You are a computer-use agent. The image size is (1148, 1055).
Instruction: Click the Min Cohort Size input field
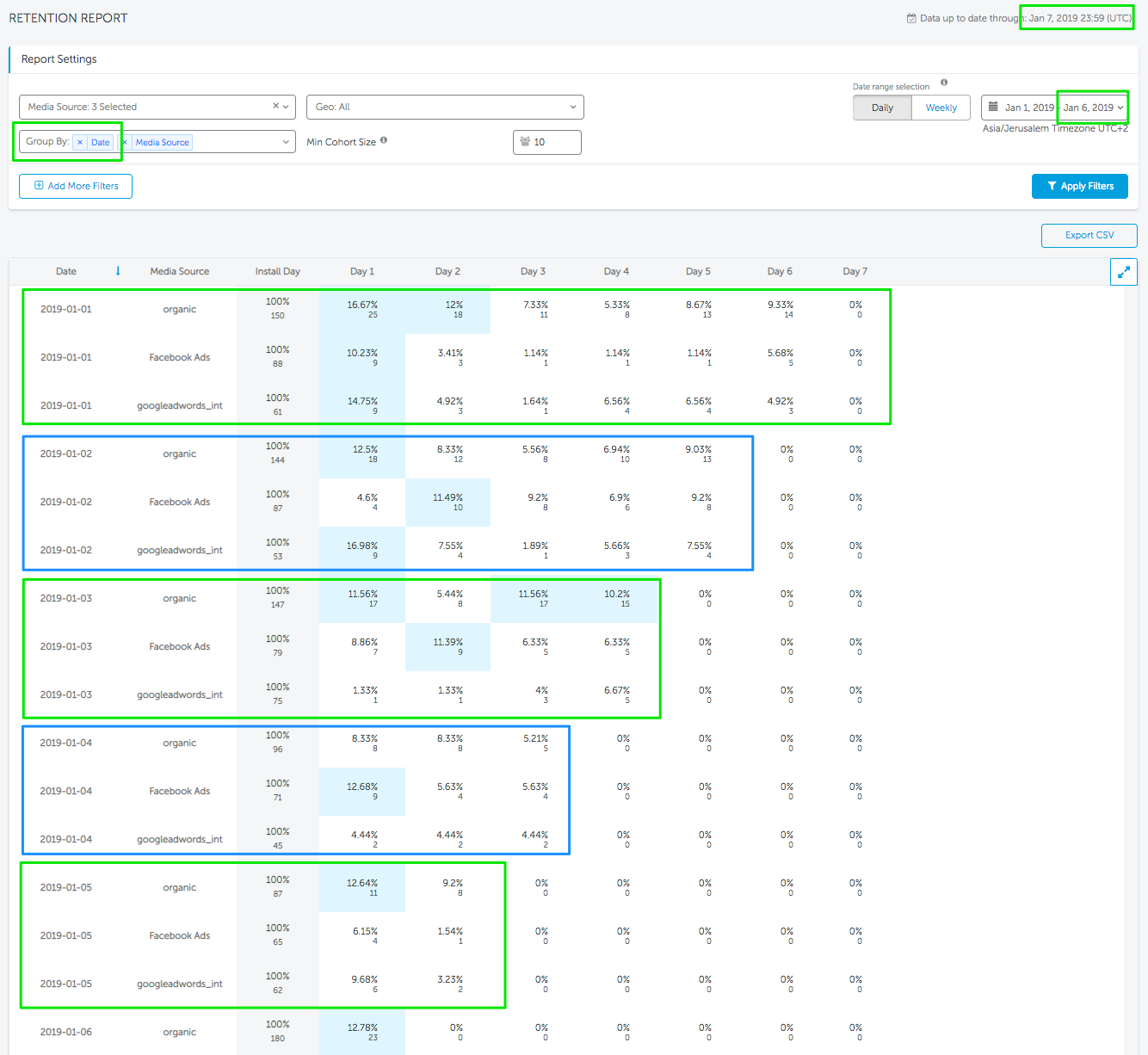point(551,142)
